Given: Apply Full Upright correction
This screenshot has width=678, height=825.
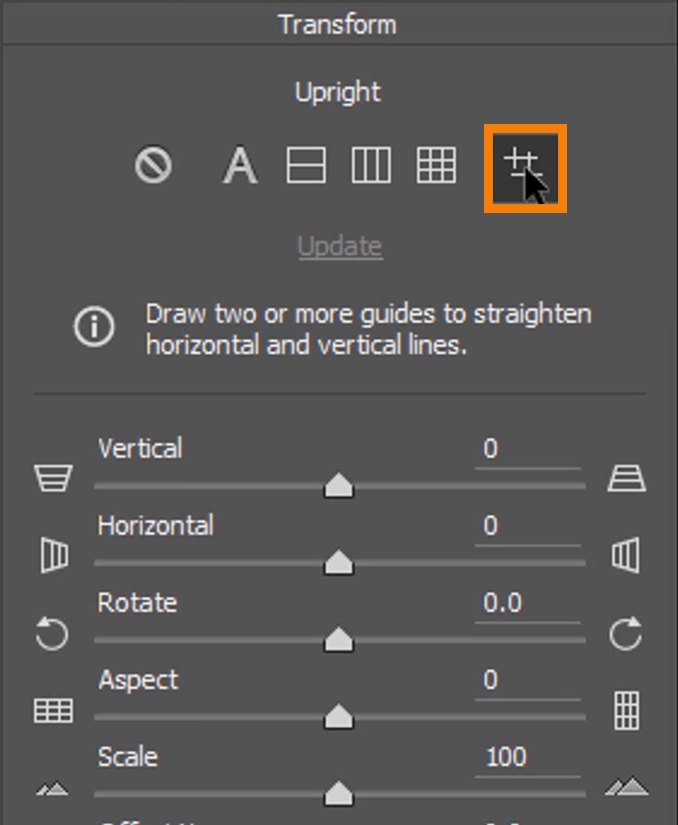Looking at the screenshot, I should pos(436,165).
